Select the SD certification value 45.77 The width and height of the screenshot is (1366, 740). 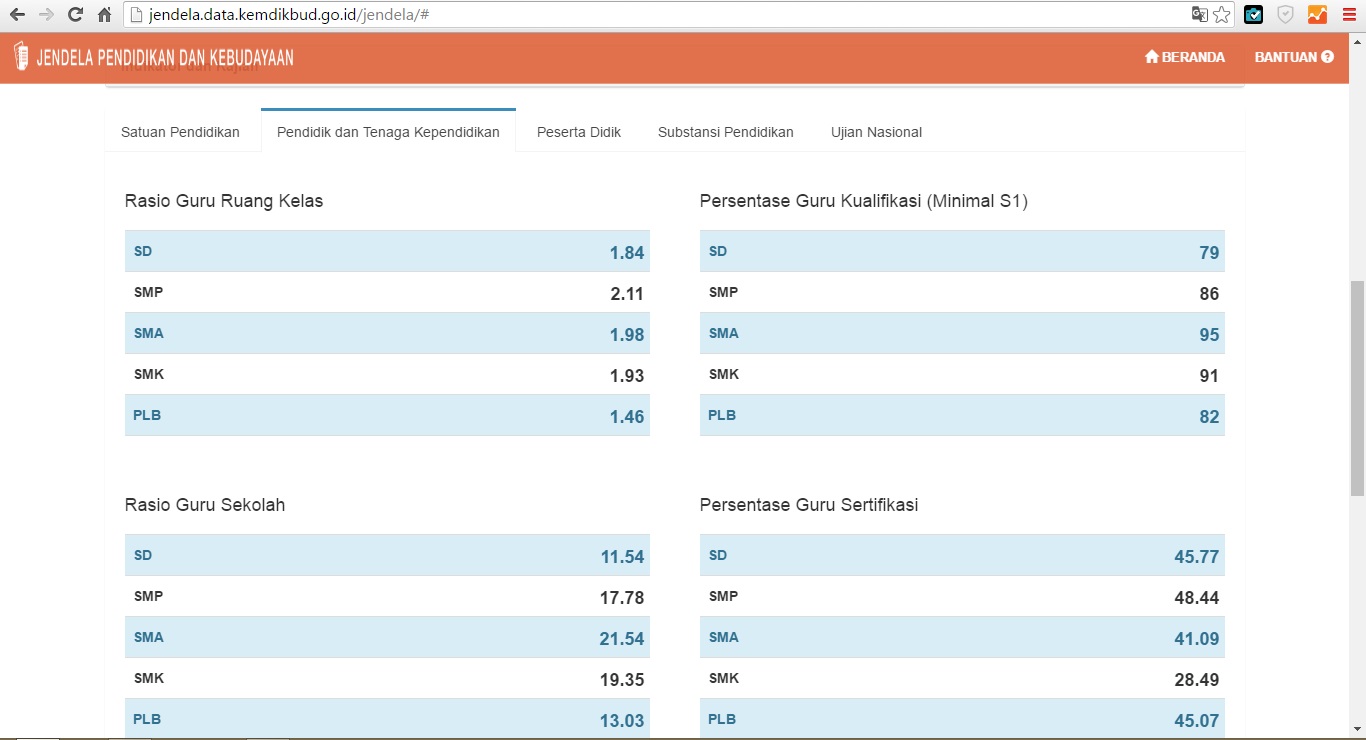pyautogui.click(x=1197, y=557)
